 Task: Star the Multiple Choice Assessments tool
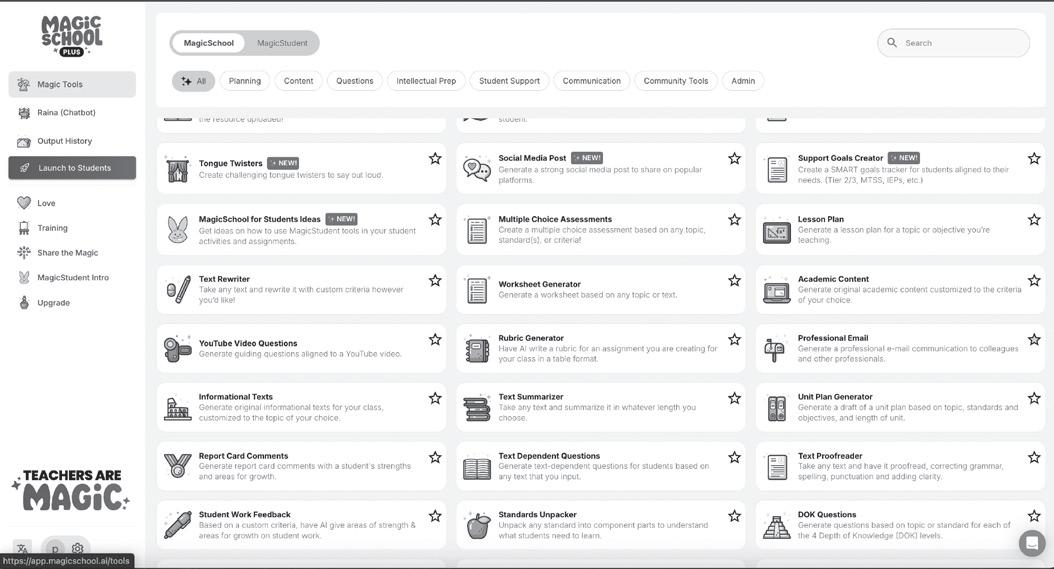pyautogui.click(x=734, y=219)
